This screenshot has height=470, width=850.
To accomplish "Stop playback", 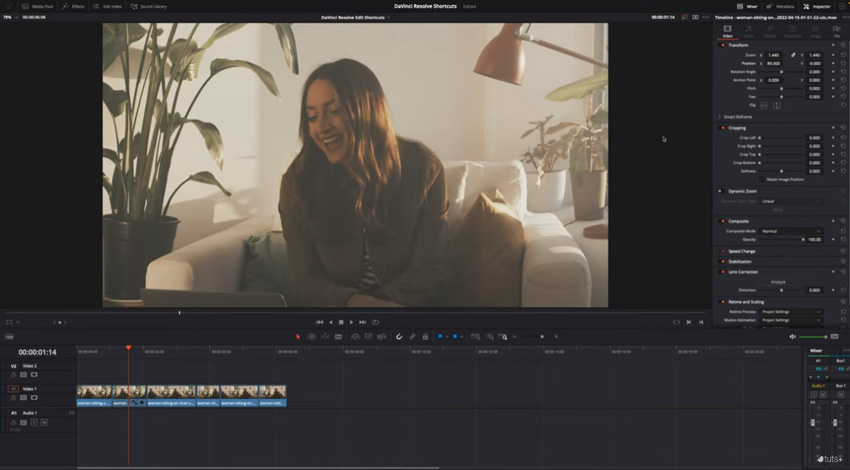I will click(x=341, y=322).
